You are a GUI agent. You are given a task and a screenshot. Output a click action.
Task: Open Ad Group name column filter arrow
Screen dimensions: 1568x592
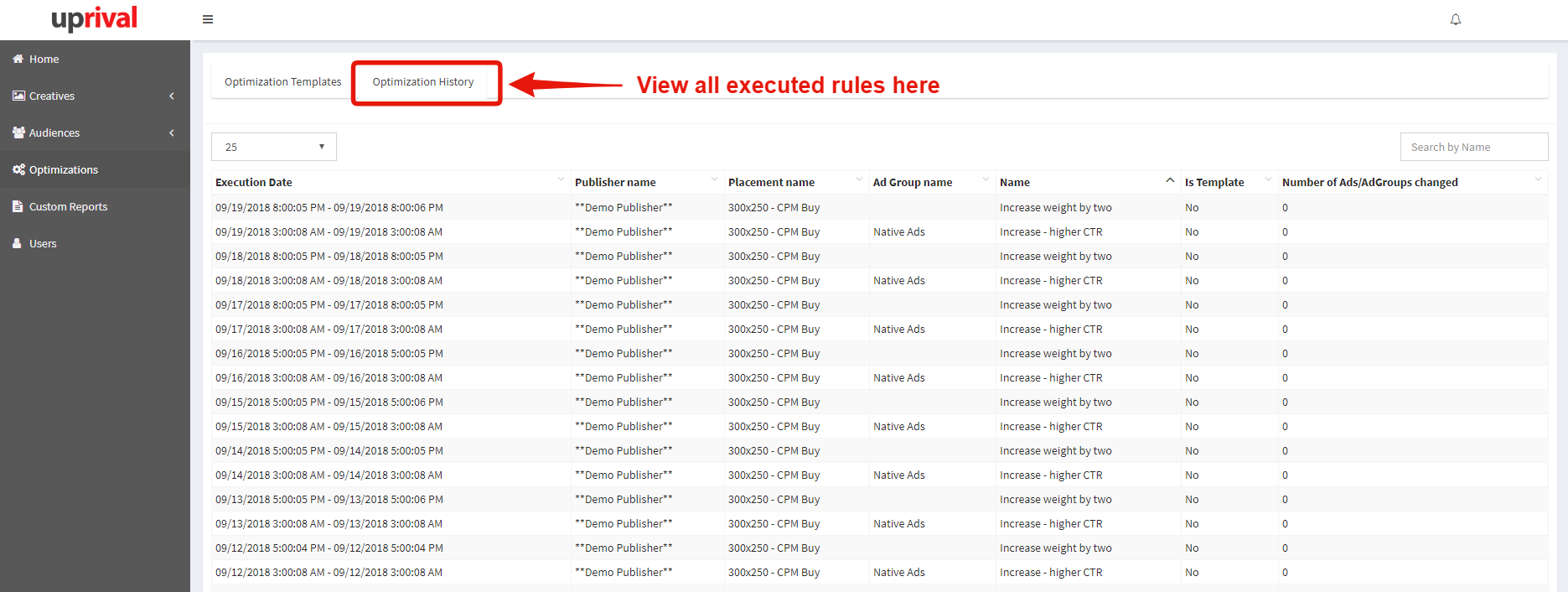tap(986, 179)
